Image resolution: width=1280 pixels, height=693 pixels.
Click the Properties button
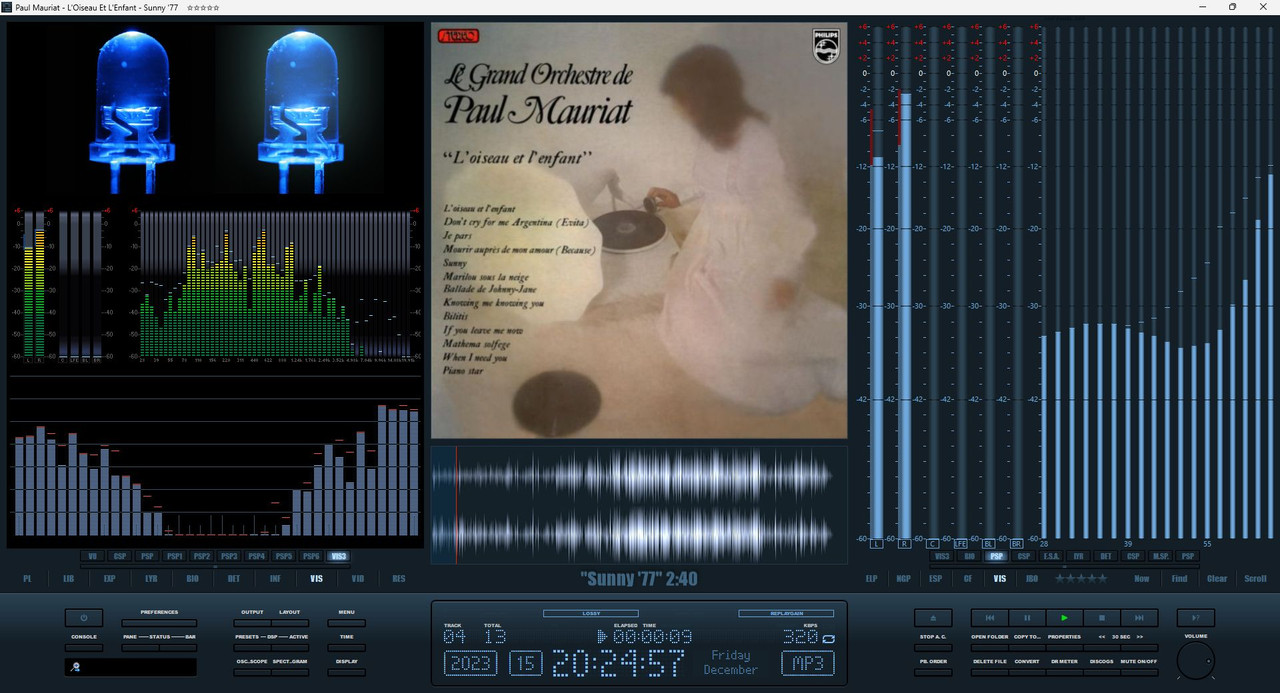click(1064, 648)
